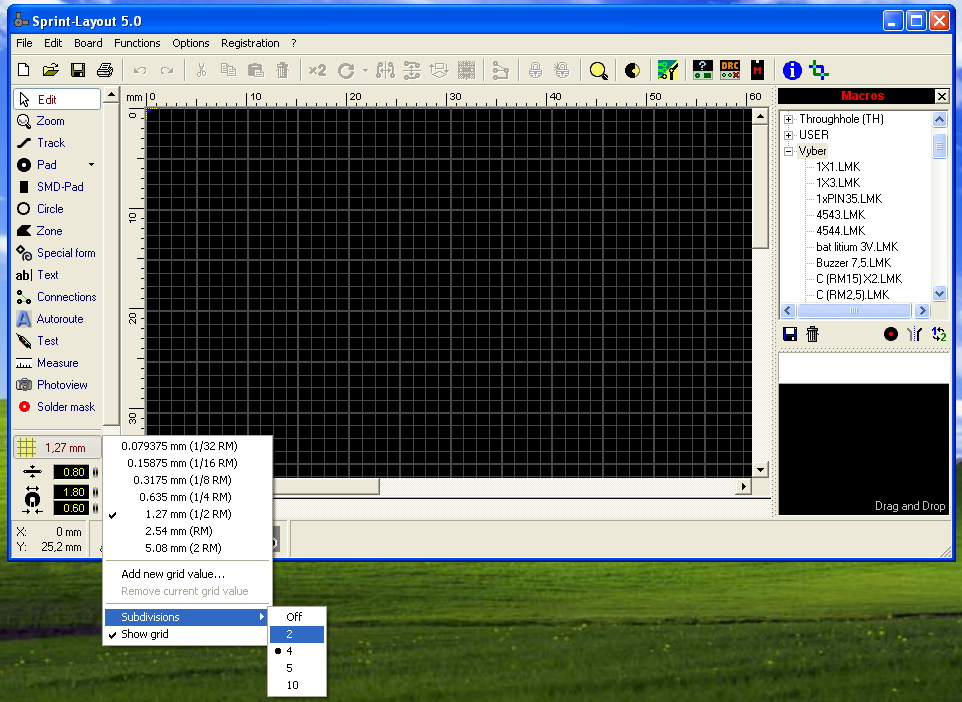Create a new board file
The image size is (962, 702).
24,70
